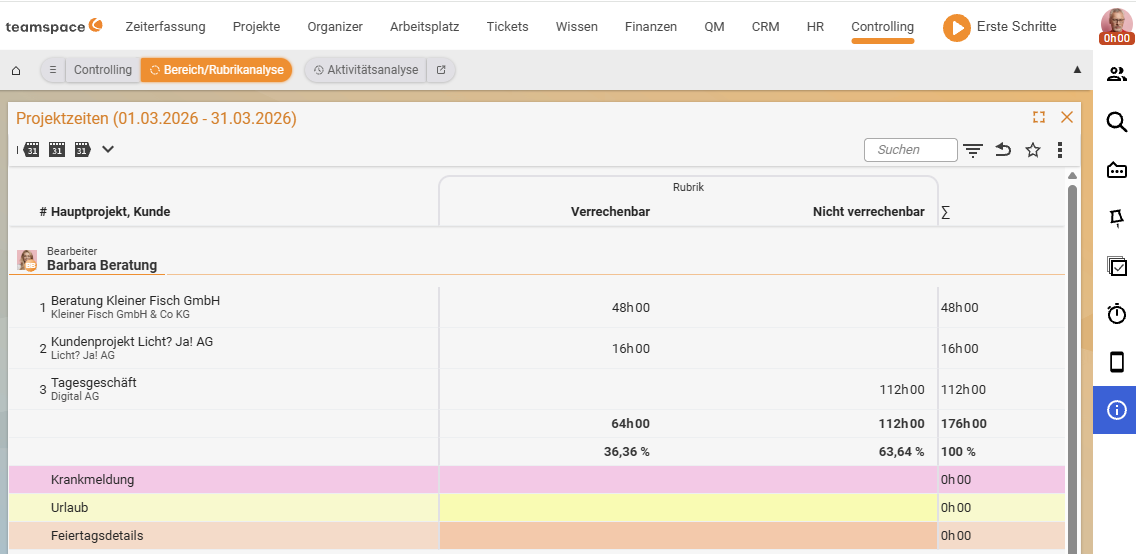Open the three-dot more menu
The image size is (1136, 554).
[1060, 150]
